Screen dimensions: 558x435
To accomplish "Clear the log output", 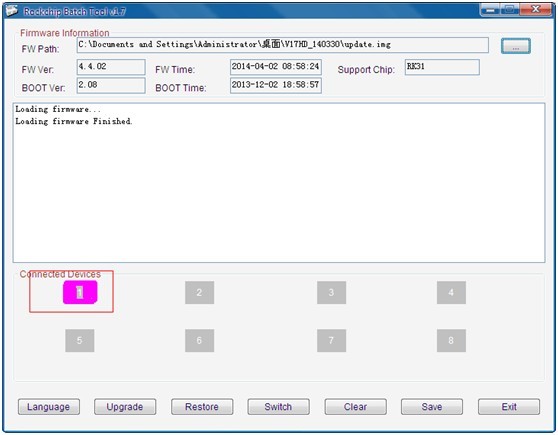I will [356, 407].
